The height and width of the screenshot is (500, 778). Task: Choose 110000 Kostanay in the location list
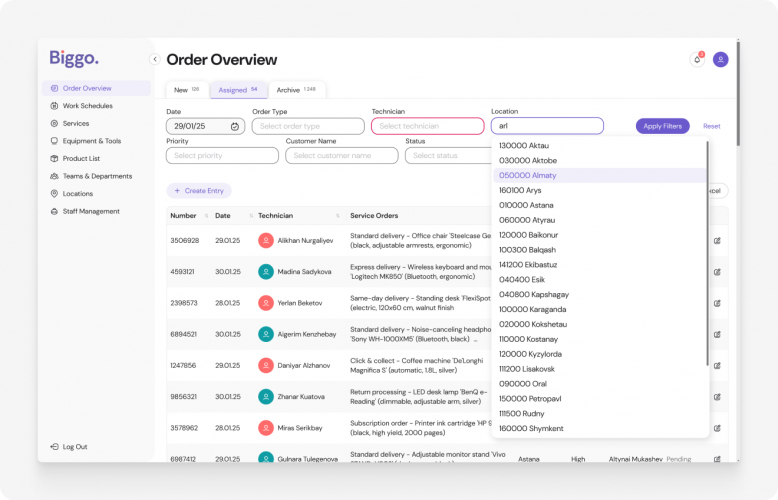[599, 339]
